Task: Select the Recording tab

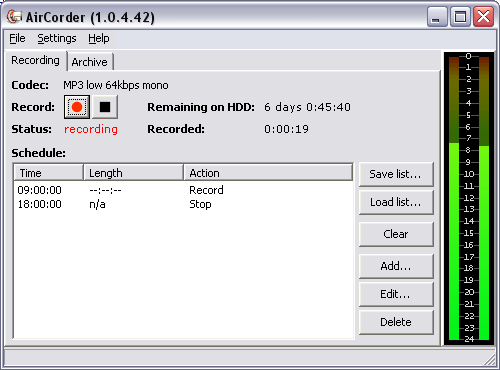Action: [x=35, y=60]
